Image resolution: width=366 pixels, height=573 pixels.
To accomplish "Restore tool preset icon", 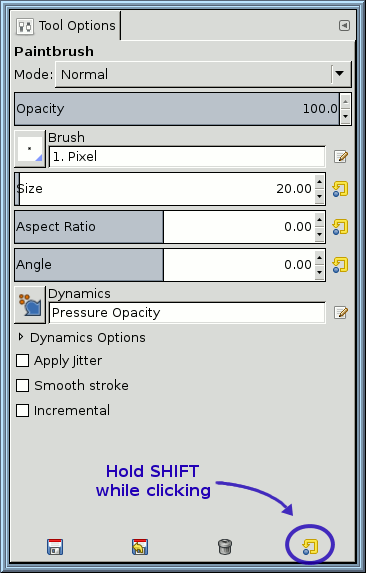I will [x=140, y=547].
